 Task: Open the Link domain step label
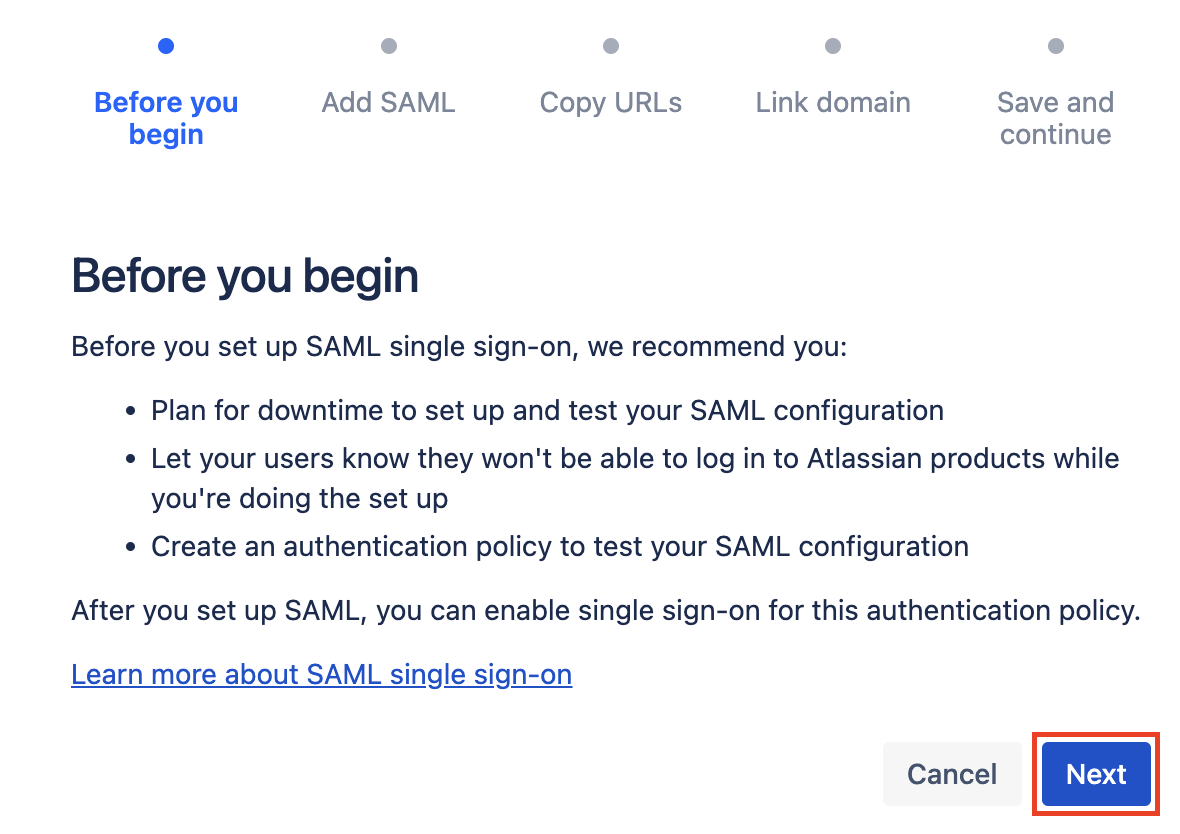pyautogui.click(x=833, y=103)
